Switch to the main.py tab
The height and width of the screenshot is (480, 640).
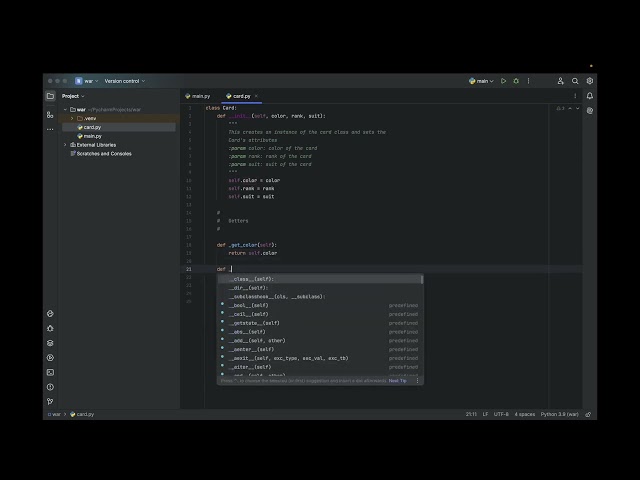[x=198, y=96]
